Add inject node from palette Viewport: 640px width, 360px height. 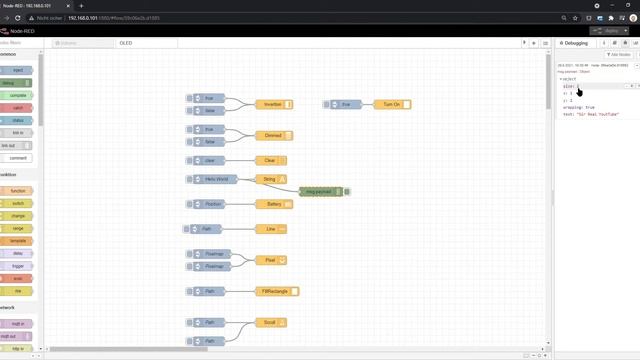point(16,70)
